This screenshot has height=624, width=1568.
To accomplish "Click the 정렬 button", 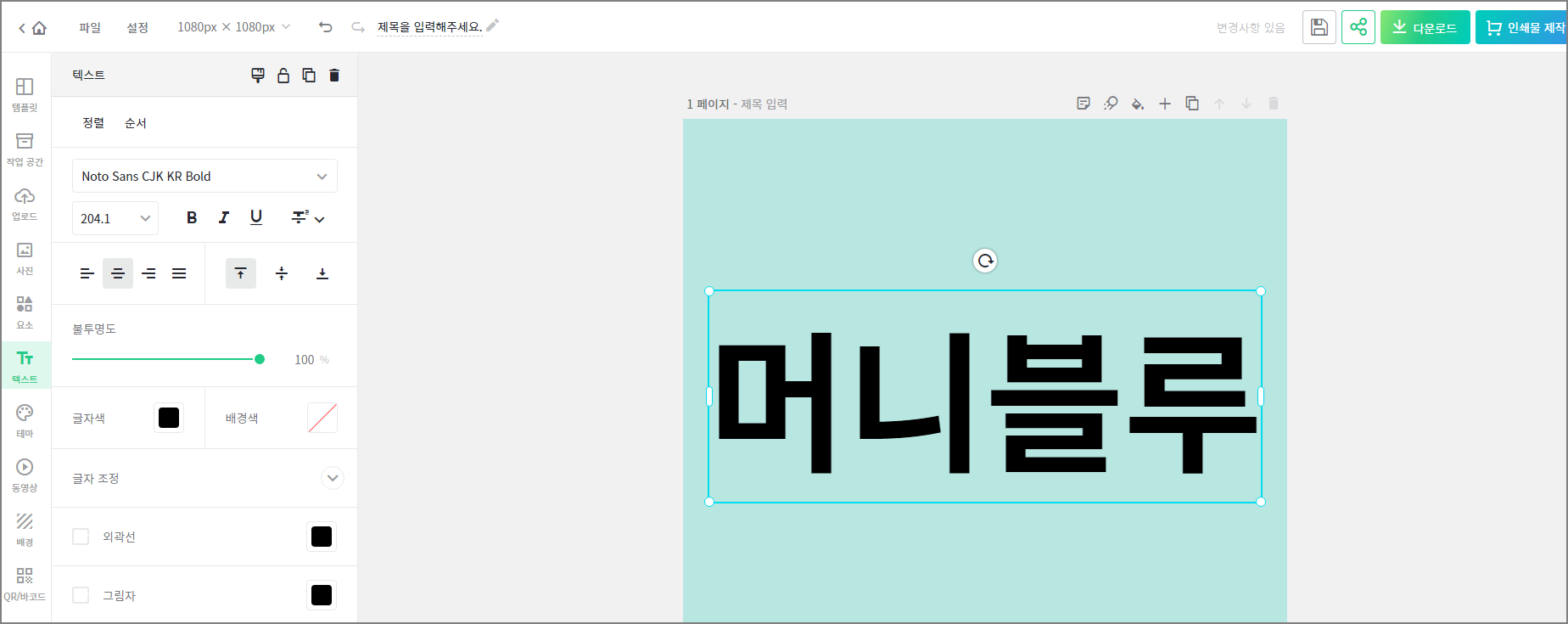I will click(x=93, y=123).
